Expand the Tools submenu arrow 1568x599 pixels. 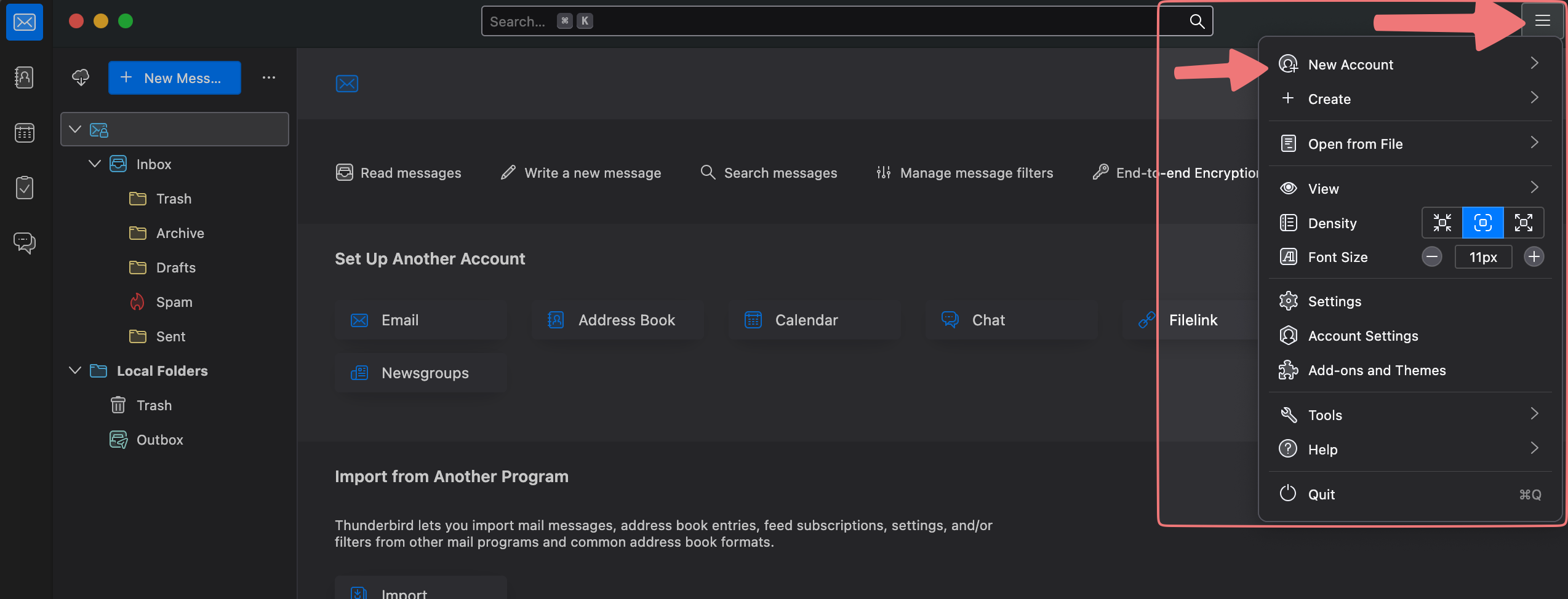[1534, 414]
